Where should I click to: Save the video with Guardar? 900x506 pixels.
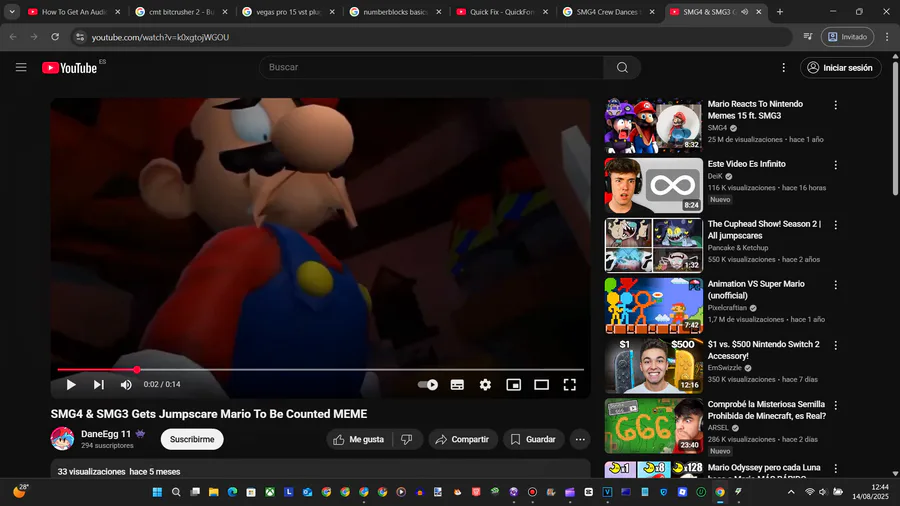click(x=534, y=439)
